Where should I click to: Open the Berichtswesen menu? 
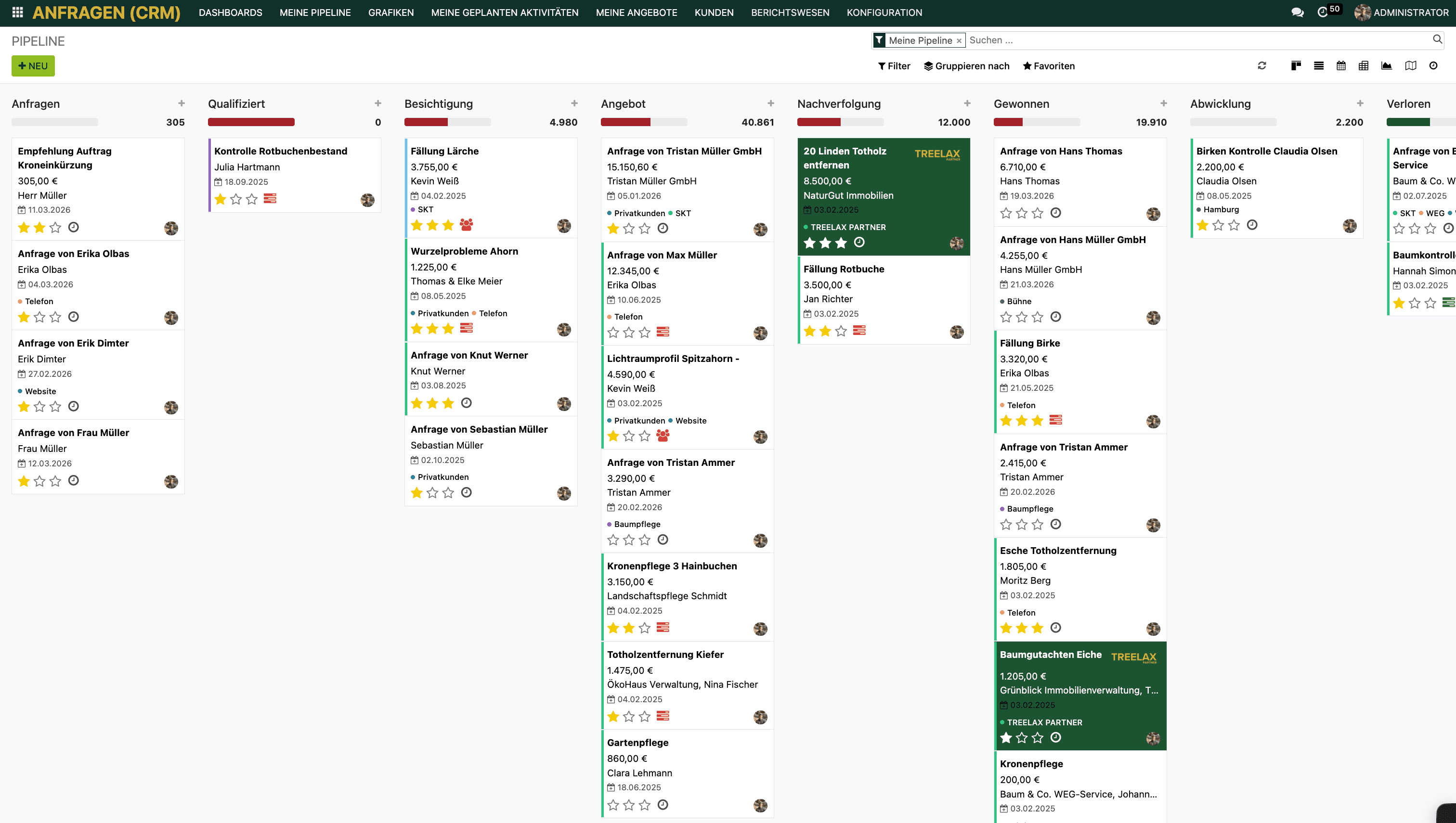(x=790, y=13)
